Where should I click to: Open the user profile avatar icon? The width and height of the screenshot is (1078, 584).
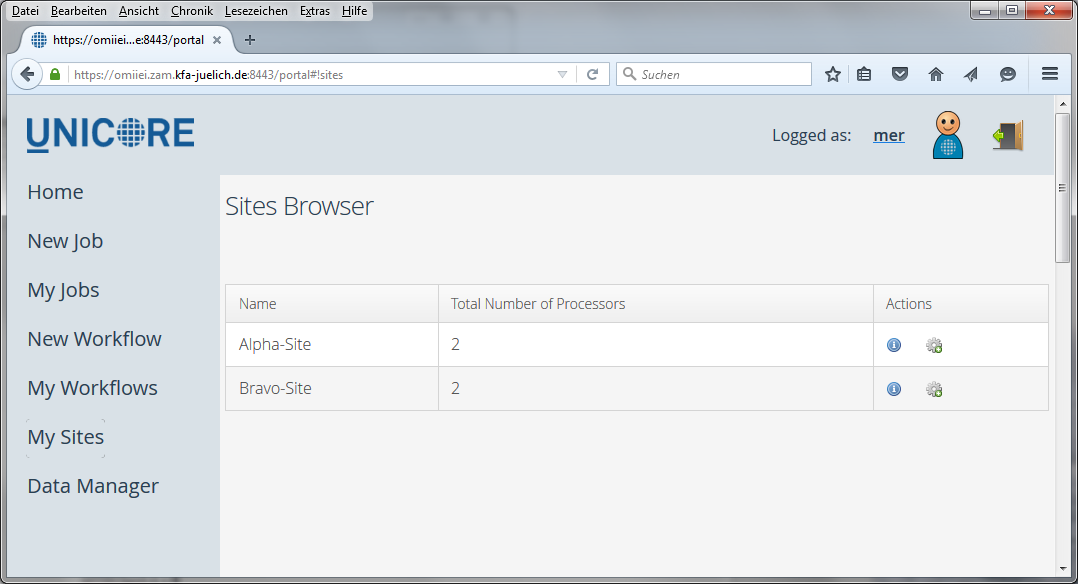(948, 135)
